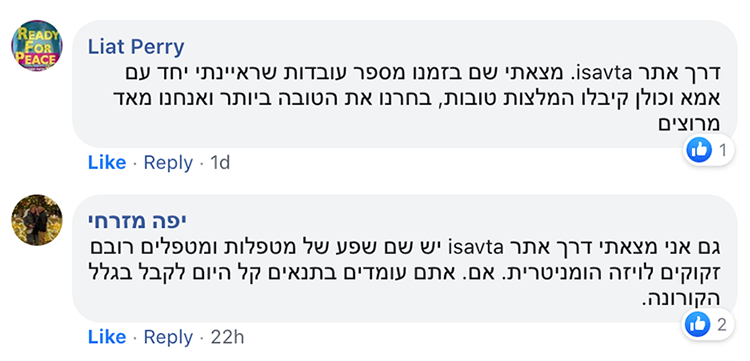Open the 22h timestamp link
The image size is (750, 361).
click(x=228, y=338)
